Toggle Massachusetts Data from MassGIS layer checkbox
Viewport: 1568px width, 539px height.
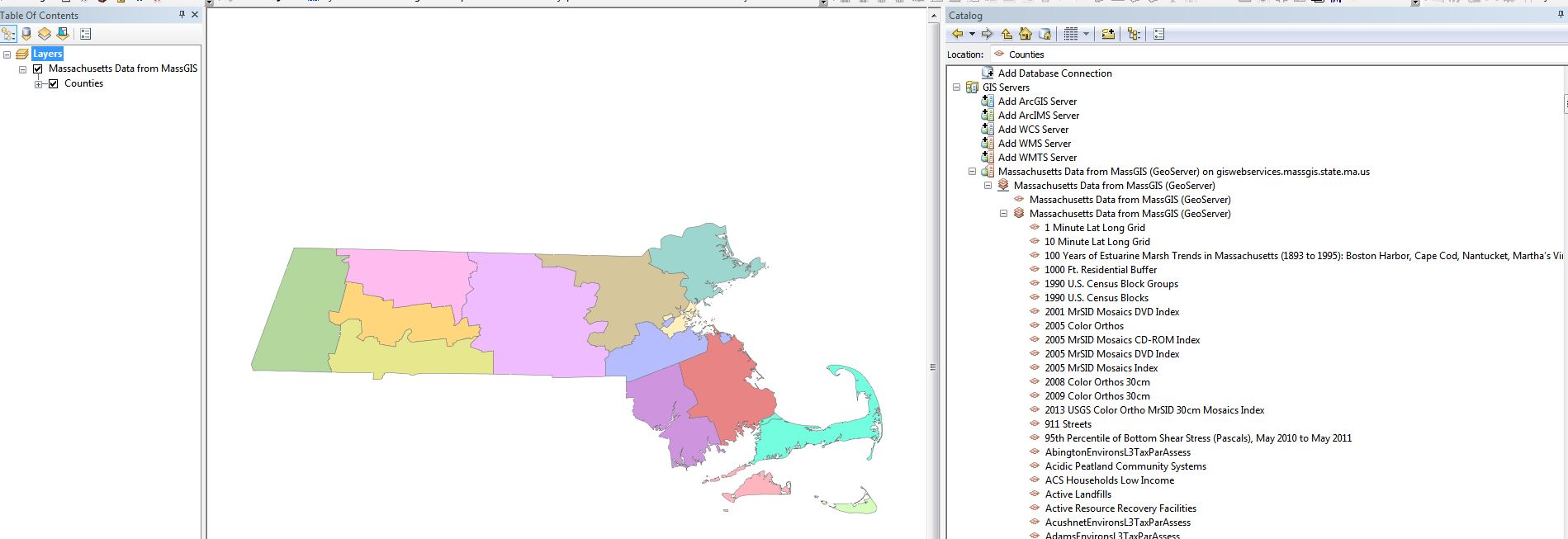coord(37,69)
